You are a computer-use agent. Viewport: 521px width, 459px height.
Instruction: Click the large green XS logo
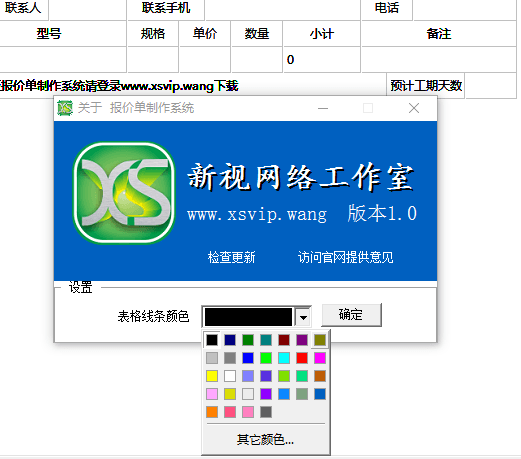coord(124,193)
